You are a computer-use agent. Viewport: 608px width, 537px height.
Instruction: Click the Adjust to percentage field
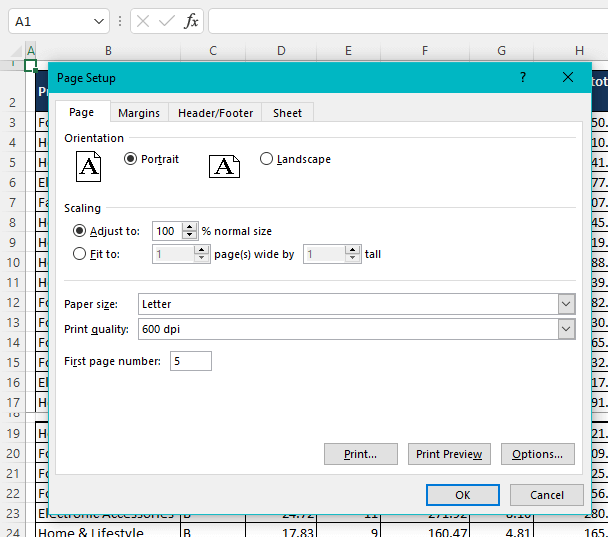coord(168,231)
